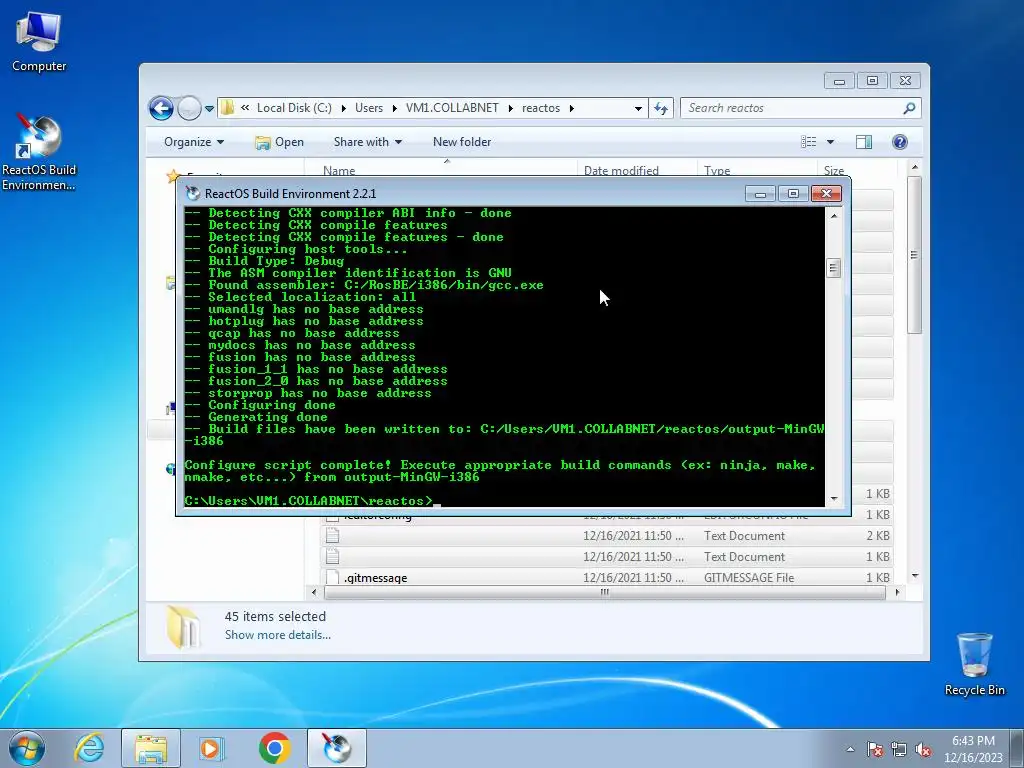Open the address bar history dropdown
The width and height of the screenshot is (1024, 768).
coord(638,108)
